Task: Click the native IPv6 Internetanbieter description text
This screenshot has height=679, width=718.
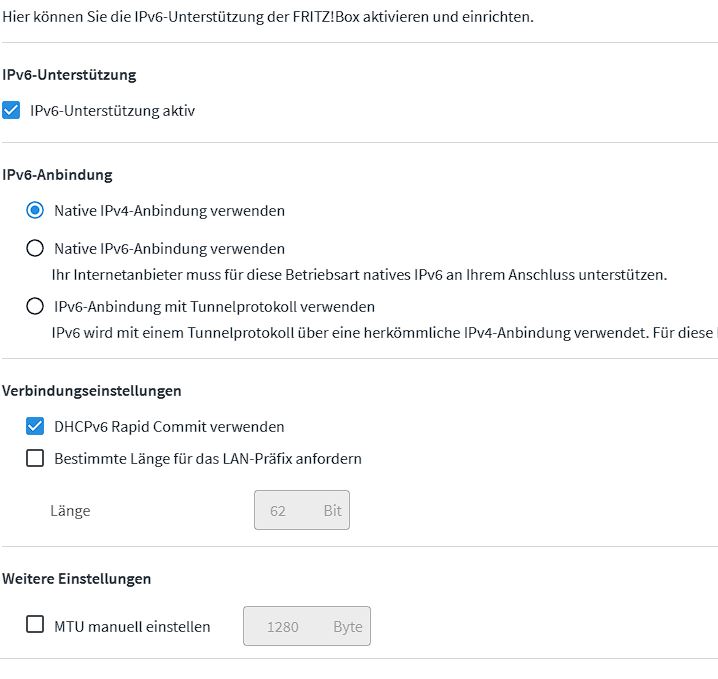Action: [359, 274]
